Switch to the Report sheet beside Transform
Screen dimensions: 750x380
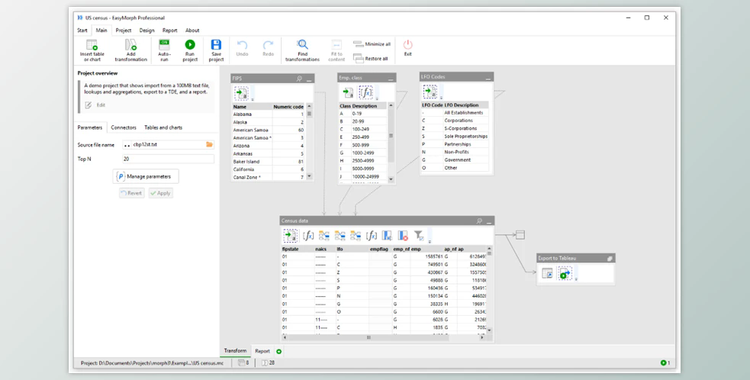[262, 351]
